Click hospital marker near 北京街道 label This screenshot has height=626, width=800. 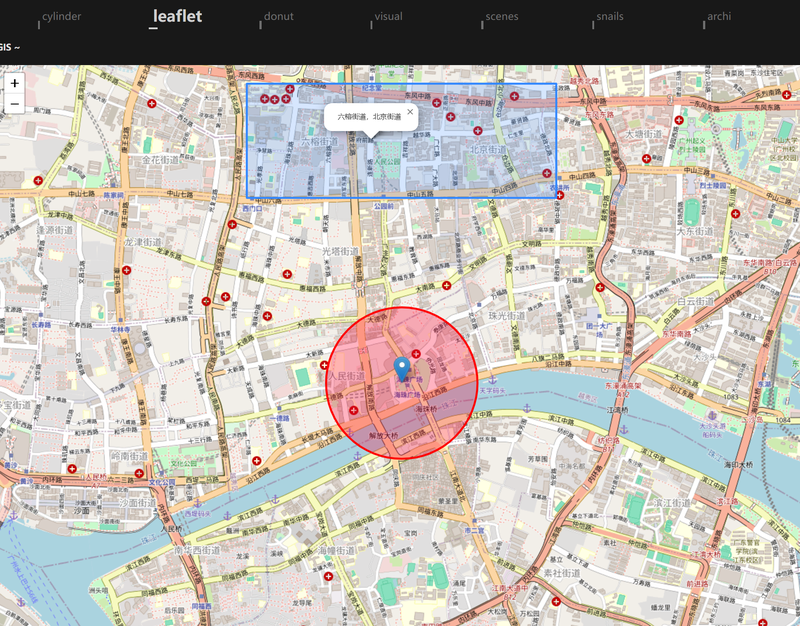coord(478,131)
